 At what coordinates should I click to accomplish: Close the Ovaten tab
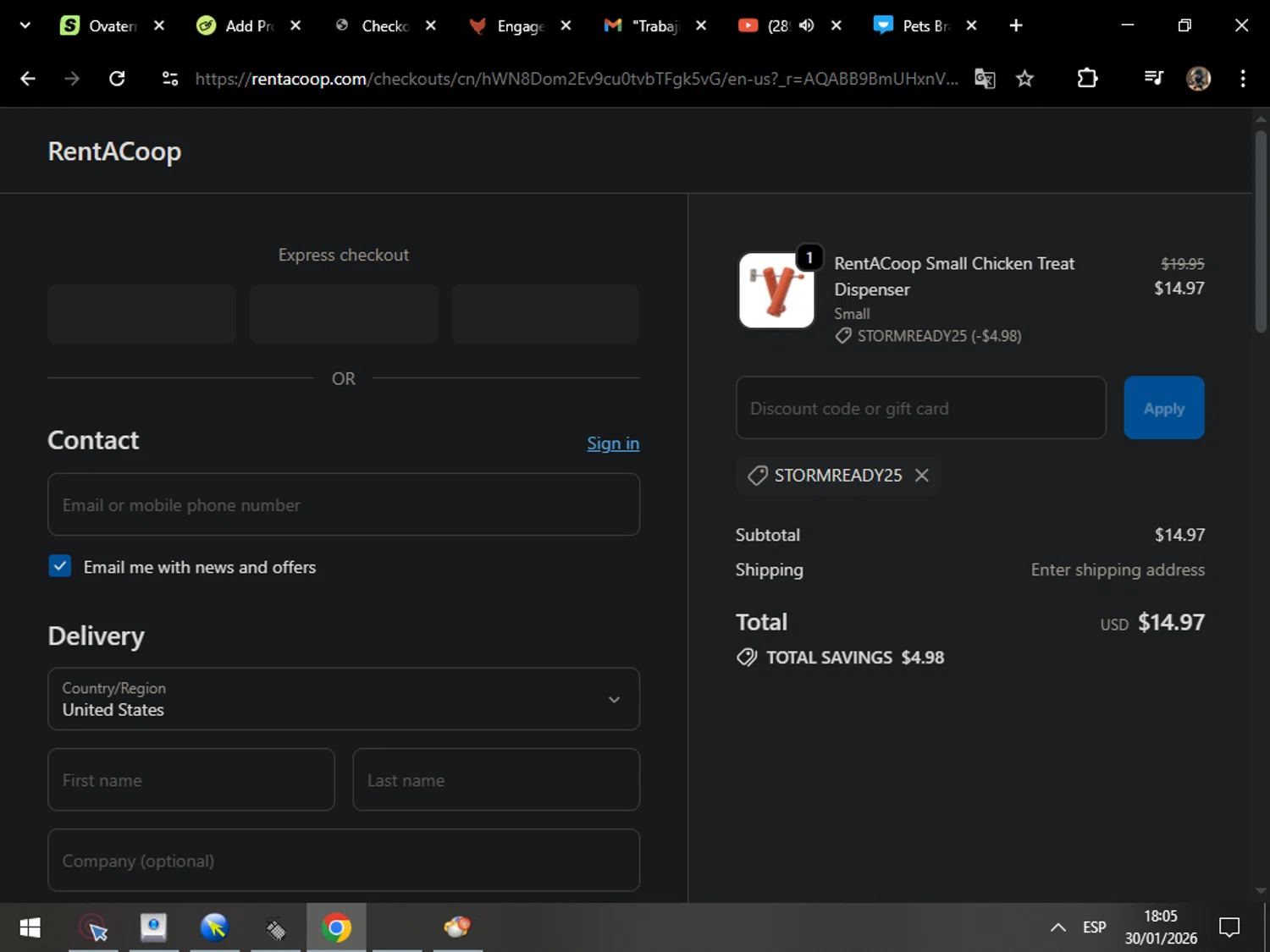159,25
